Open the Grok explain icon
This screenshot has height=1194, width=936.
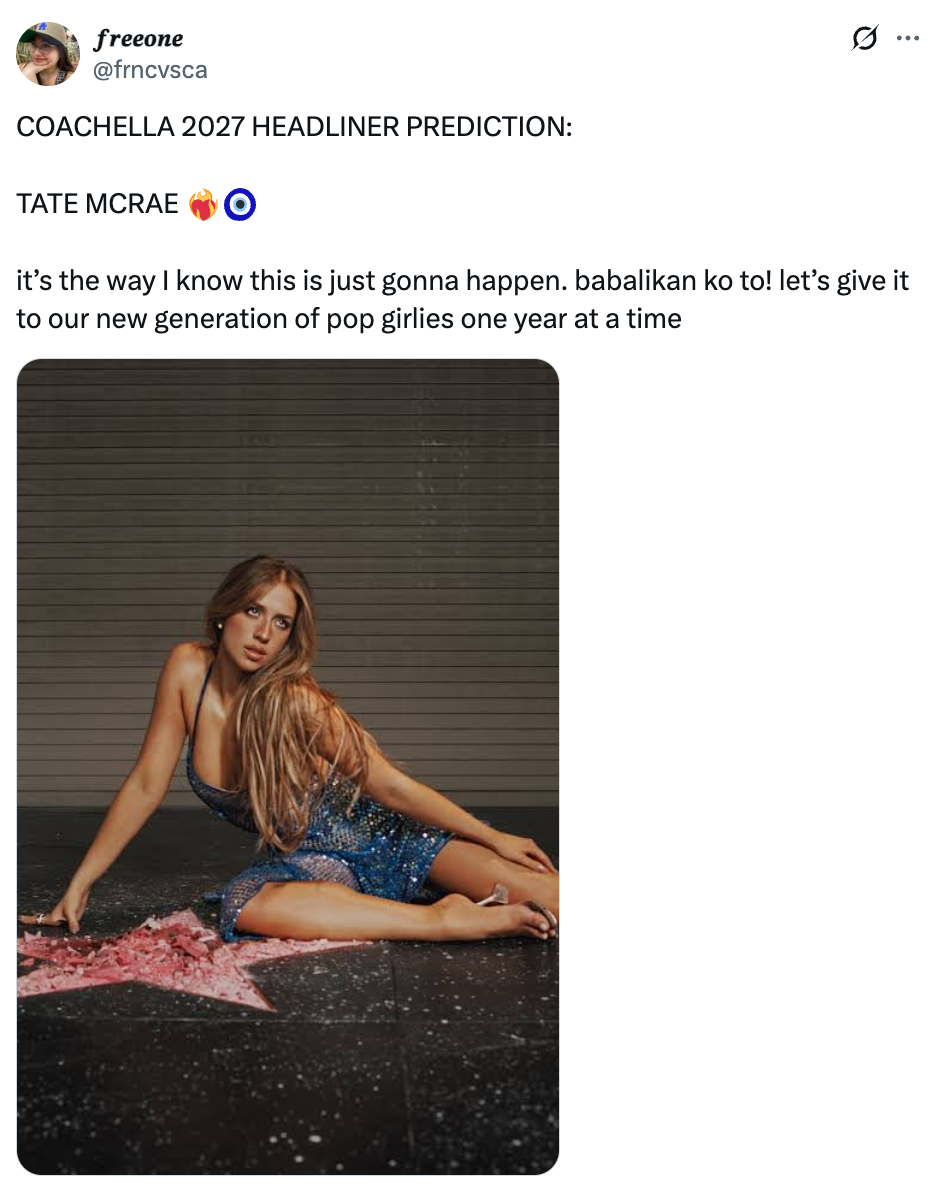[x=864, y=39]
